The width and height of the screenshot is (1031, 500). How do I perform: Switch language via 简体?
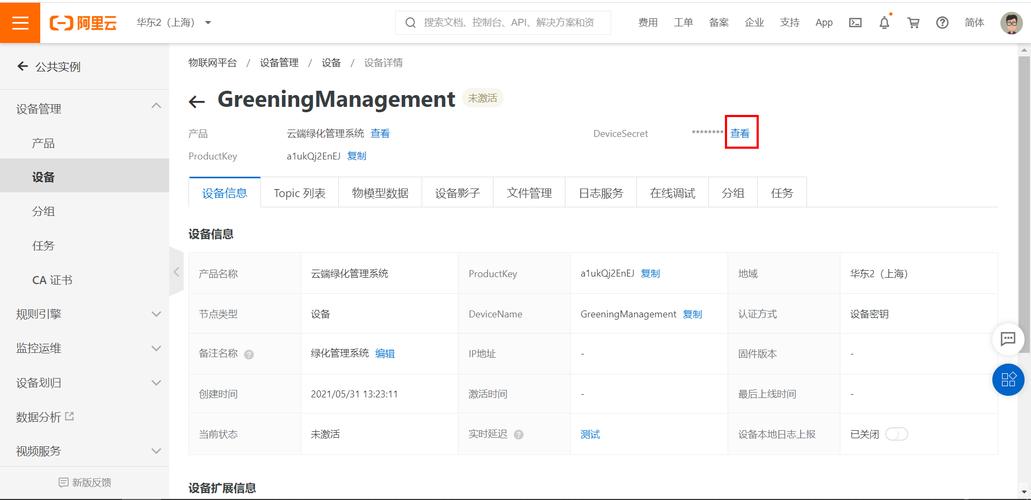coord(974,22)
